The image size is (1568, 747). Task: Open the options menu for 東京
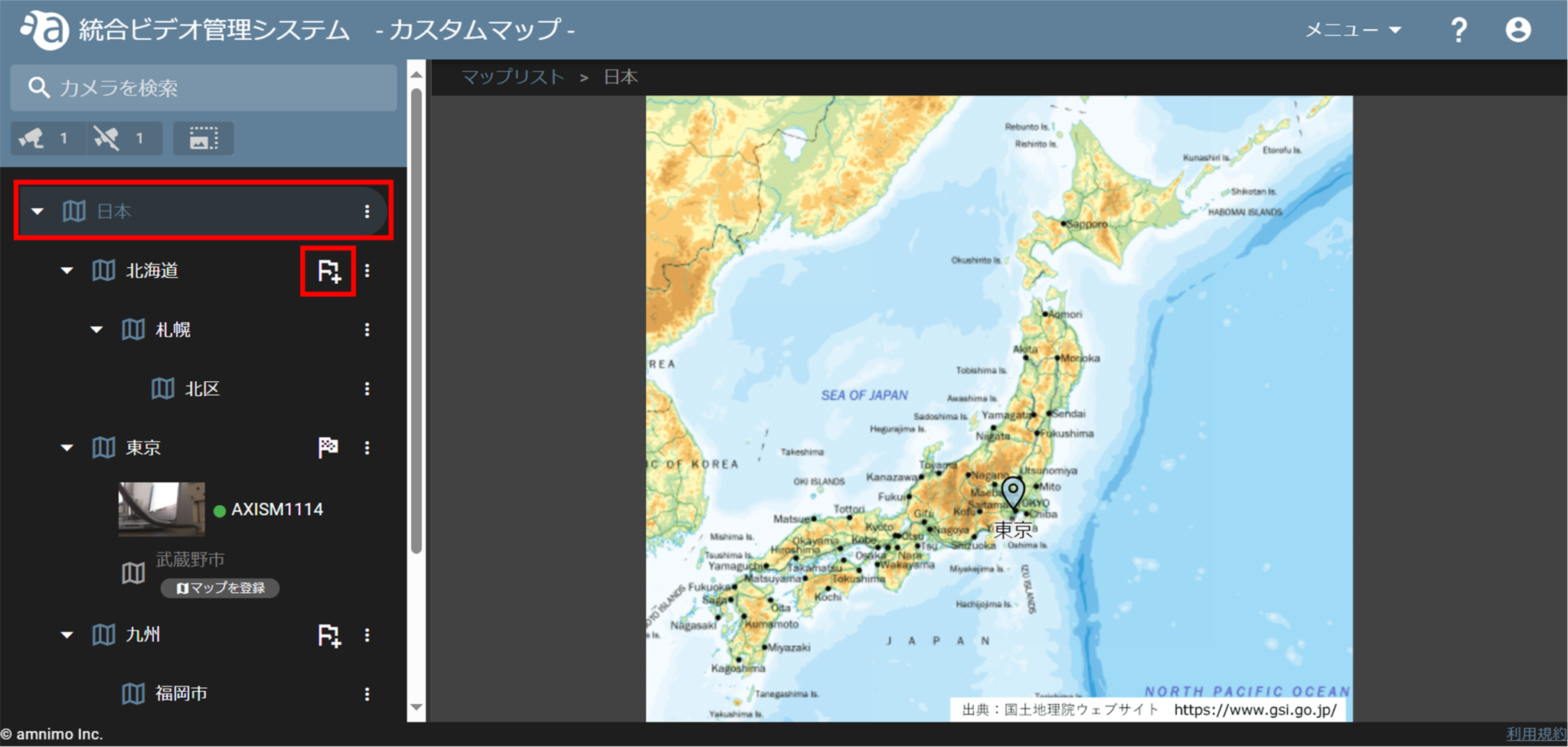click(367, 447)
